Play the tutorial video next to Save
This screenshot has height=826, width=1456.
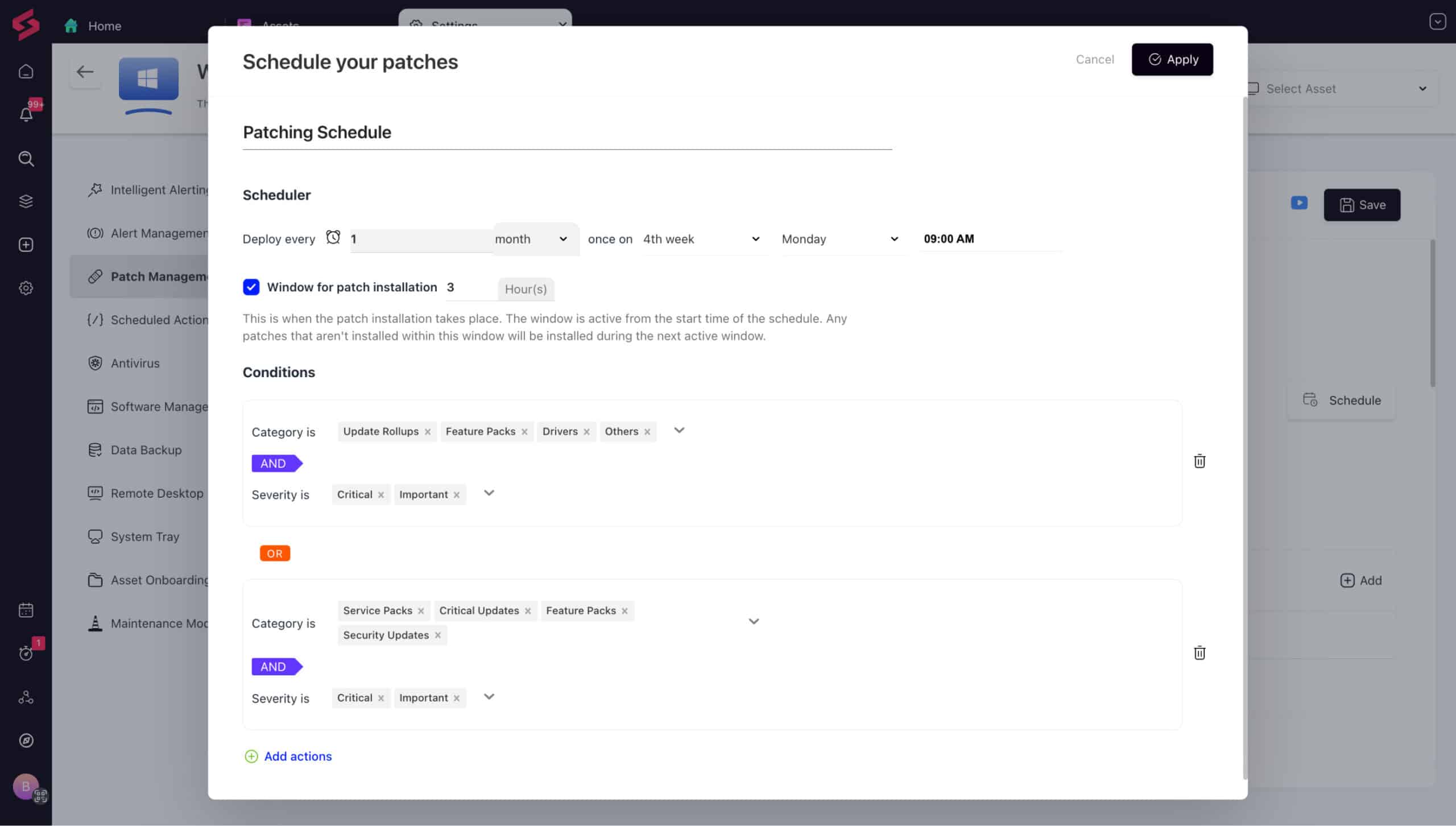tap(1299, 203)
